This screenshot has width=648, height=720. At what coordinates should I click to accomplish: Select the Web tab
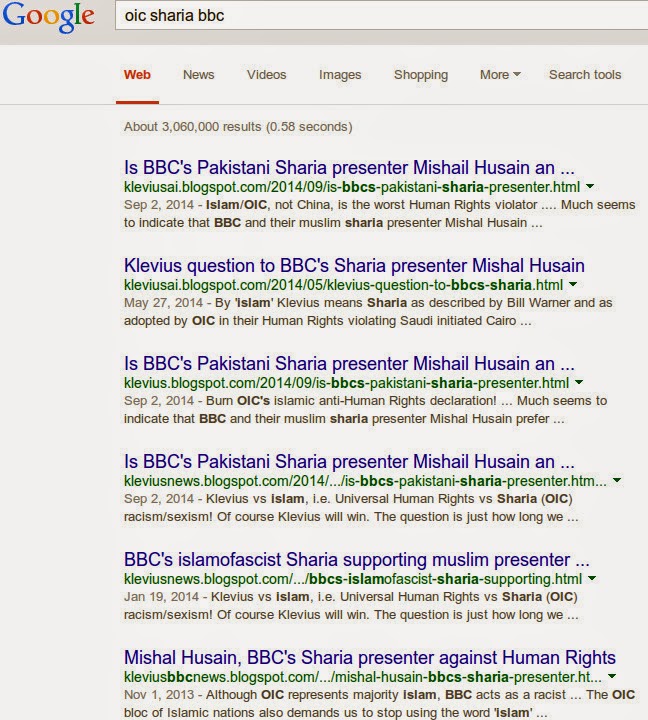pyautogui.click(x=137, y=74)
